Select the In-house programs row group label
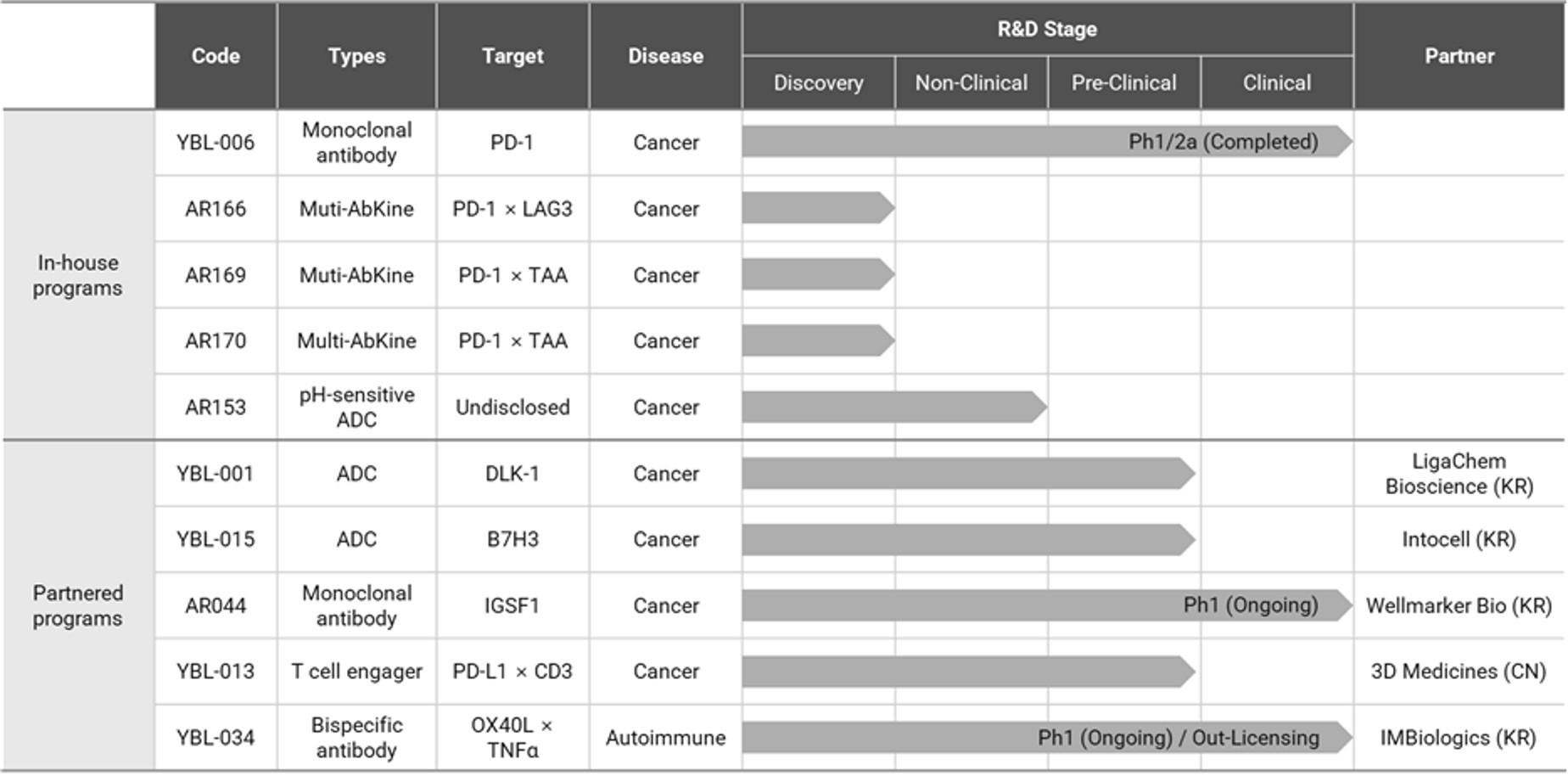The image size is (1568, 776). pos(77,275)
